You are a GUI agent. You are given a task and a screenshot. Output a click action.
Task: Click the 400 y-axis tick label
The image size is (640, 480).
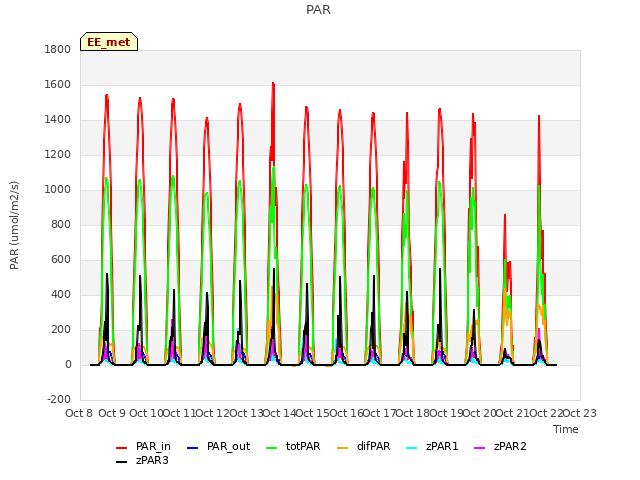61,295
